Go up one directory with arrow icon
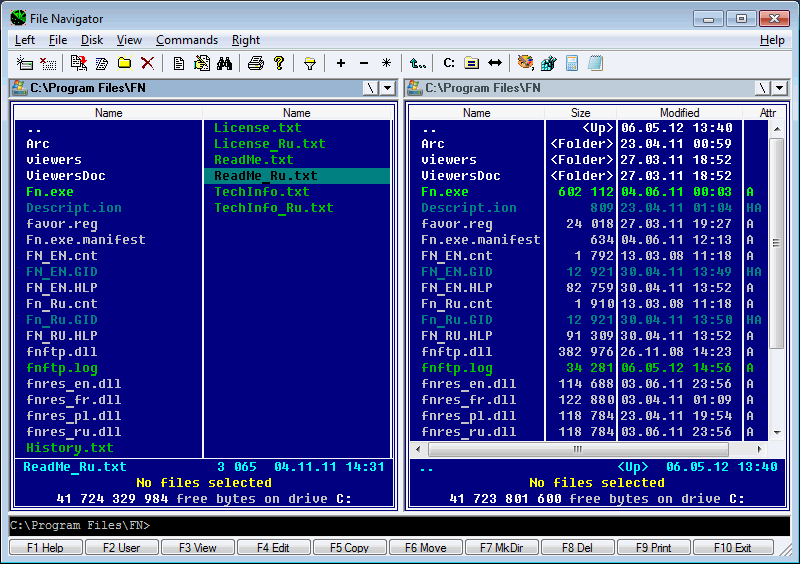 [417, 63]
